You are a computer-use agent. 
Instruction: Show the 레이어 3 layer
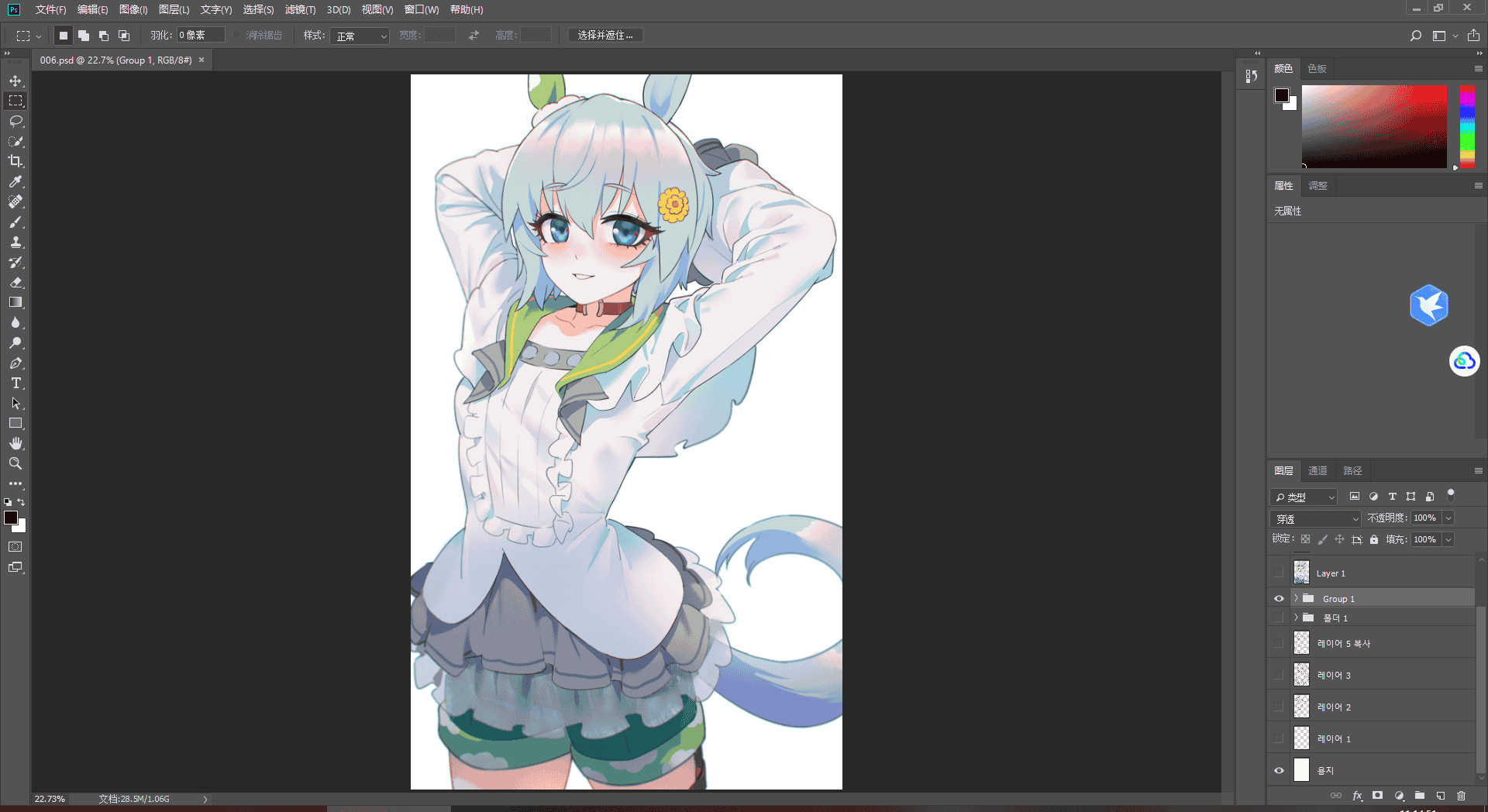(1279, 675)
